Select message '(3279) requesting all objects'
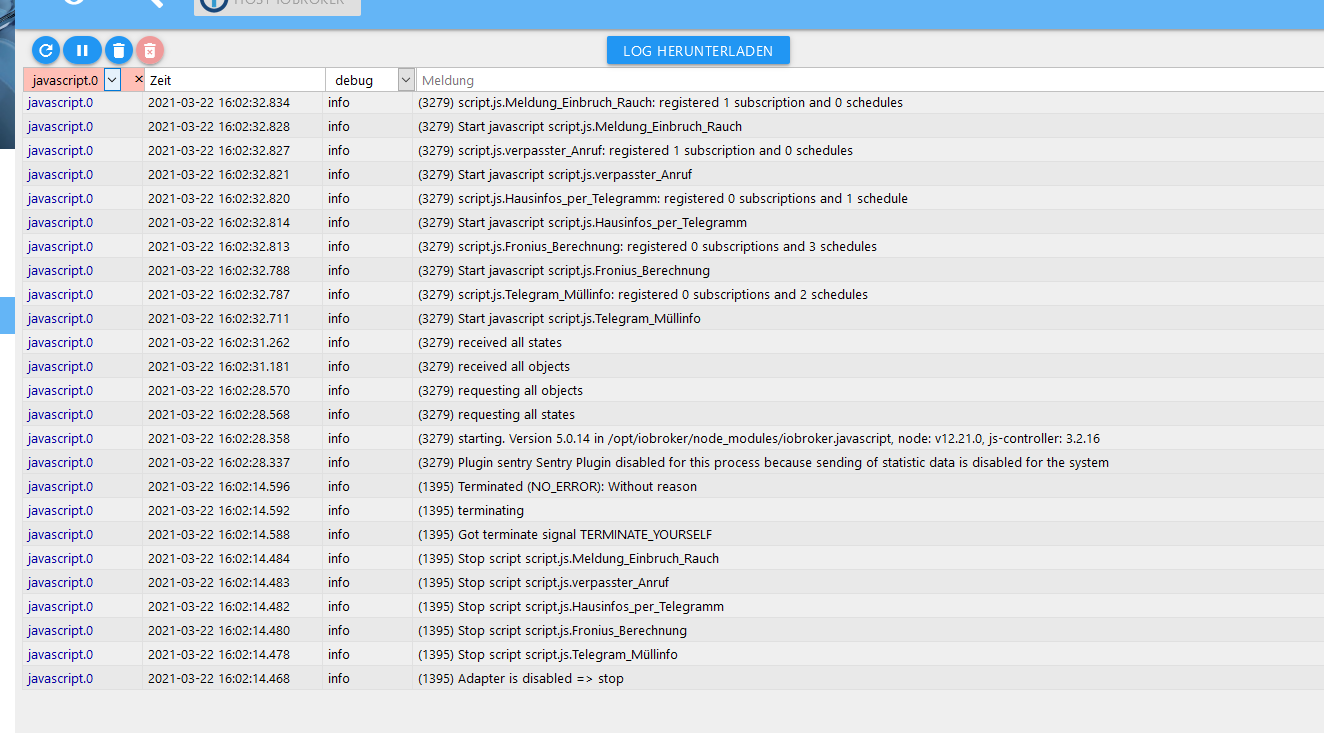This screenshot has width=1324, height=733. tap(500, 391)
